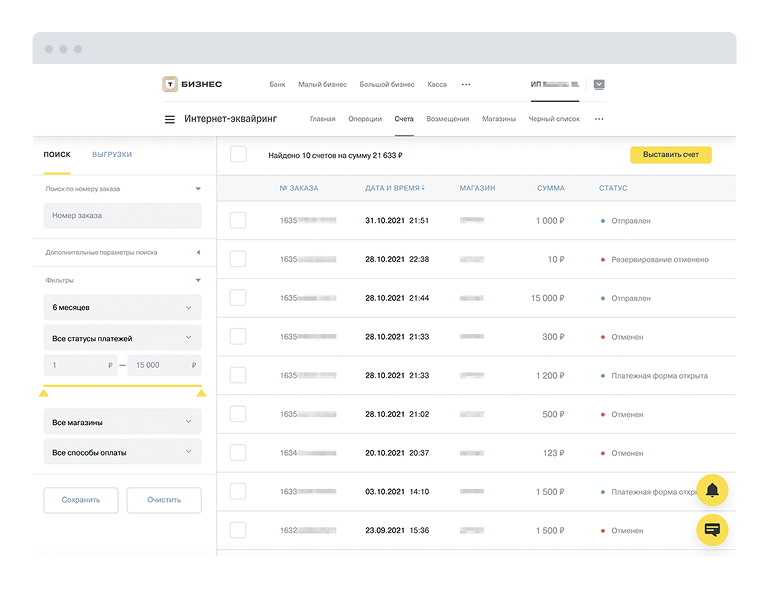Image resolution: width=769 pixels, height=589 pixels.
Task: Click the account dropdown arrow icon in header
Action: (598, 85)
